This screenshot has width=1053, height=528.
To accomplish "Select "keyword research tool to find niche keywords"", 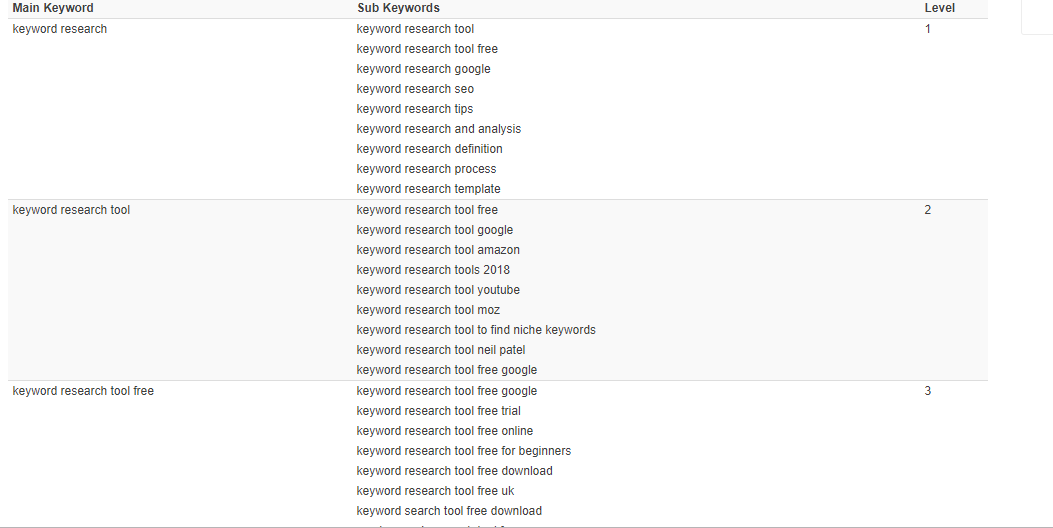I will click(476, 330).
